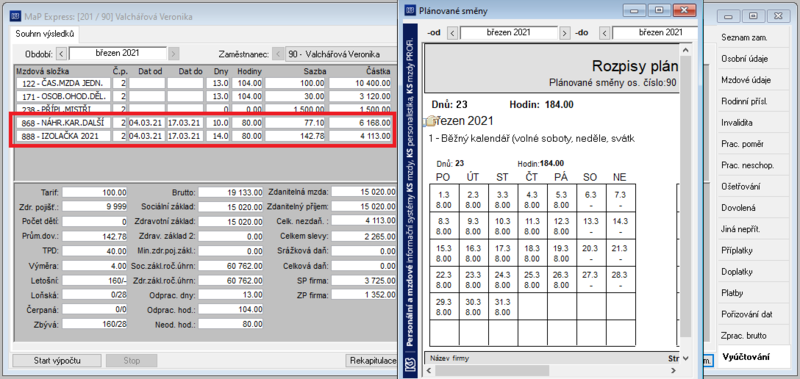800x379 pixels.
Task: Click the next month arrow after -od field
Action: click(564, 33)
